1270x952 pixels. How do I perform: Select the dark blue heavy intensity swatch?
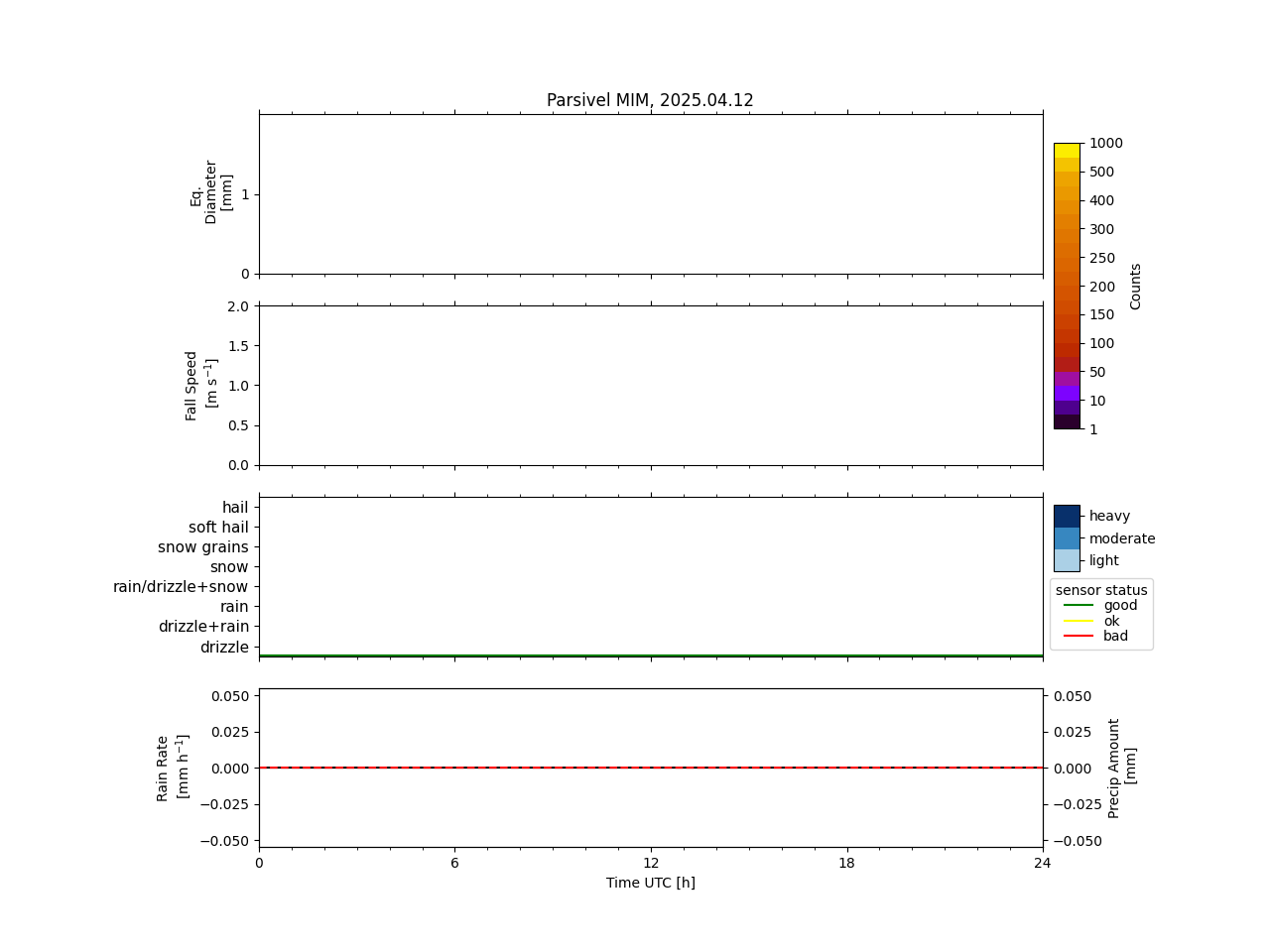[1067, 517]
